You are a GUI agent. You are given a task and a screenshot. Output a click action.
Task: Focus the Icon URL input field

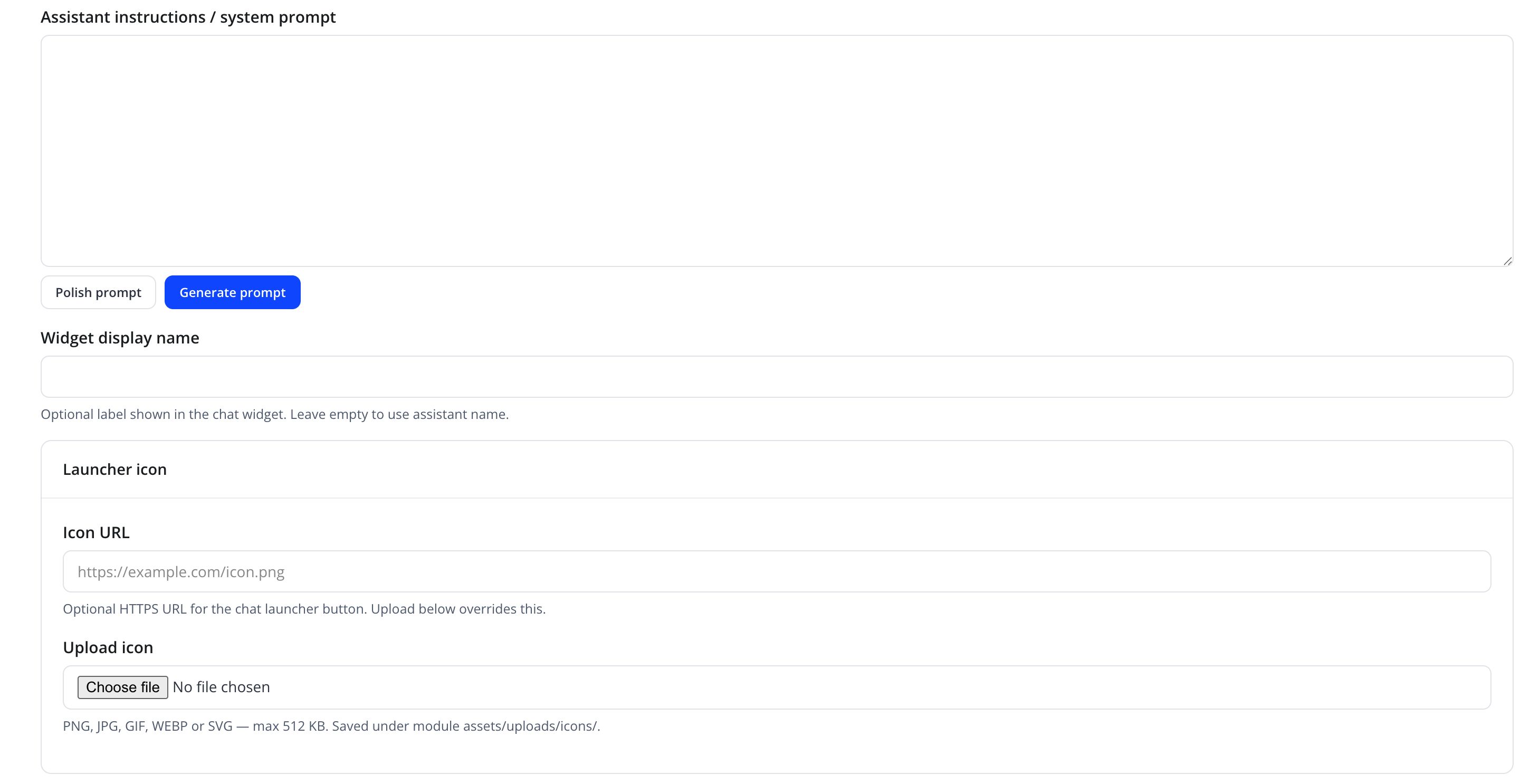776,571
